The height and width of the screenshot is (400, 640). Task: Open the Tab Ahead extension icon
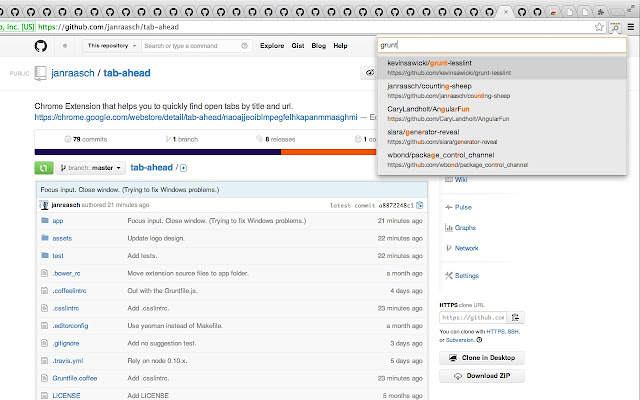click(614, 27)
